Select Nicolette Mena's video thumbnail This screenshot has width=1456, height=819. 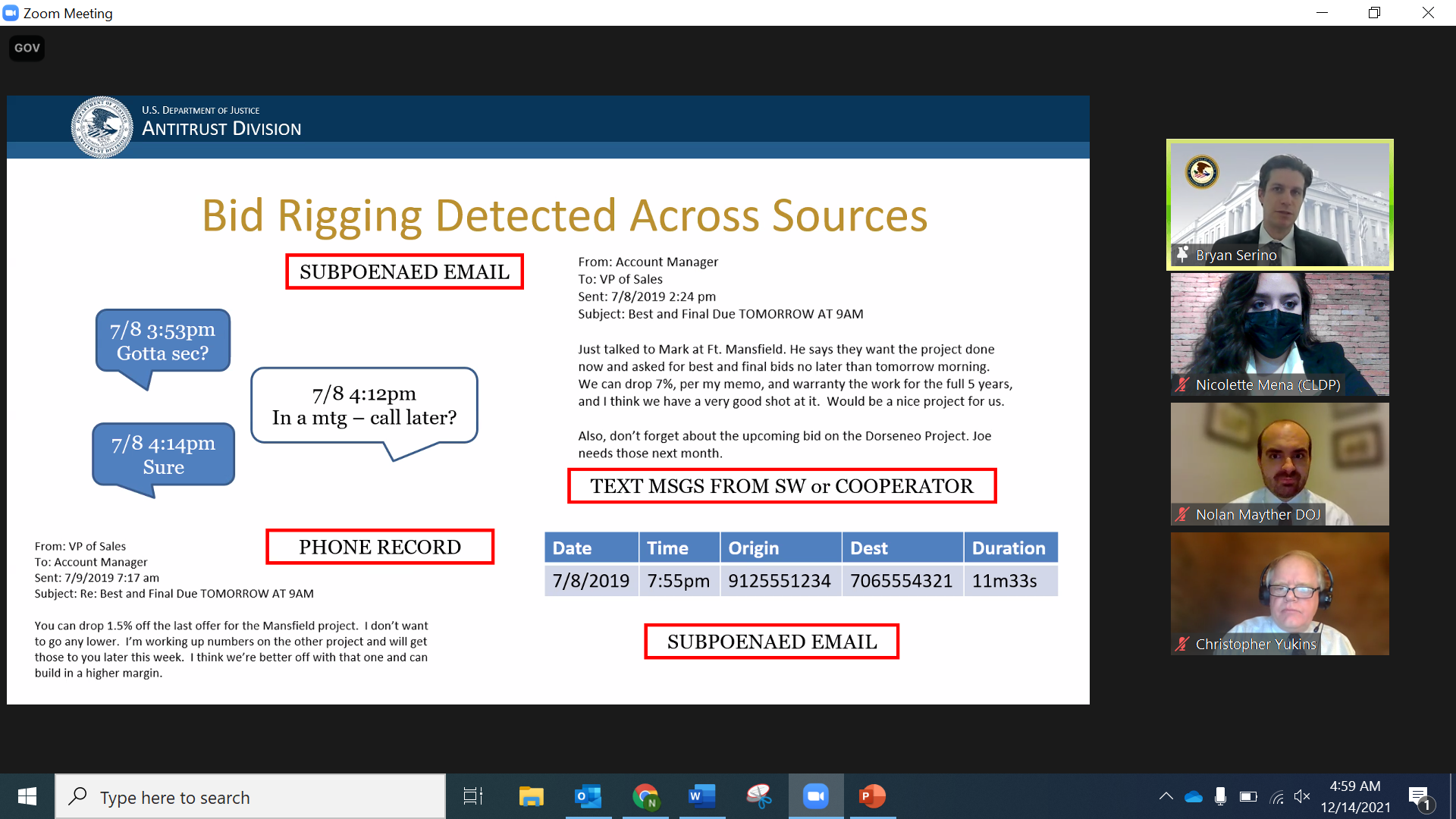(x=1279, y=334)
